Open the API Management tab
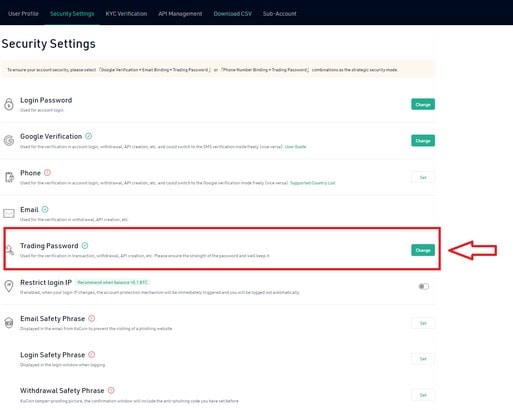This screenshot has width=513, height=410. tap(180, 14)
